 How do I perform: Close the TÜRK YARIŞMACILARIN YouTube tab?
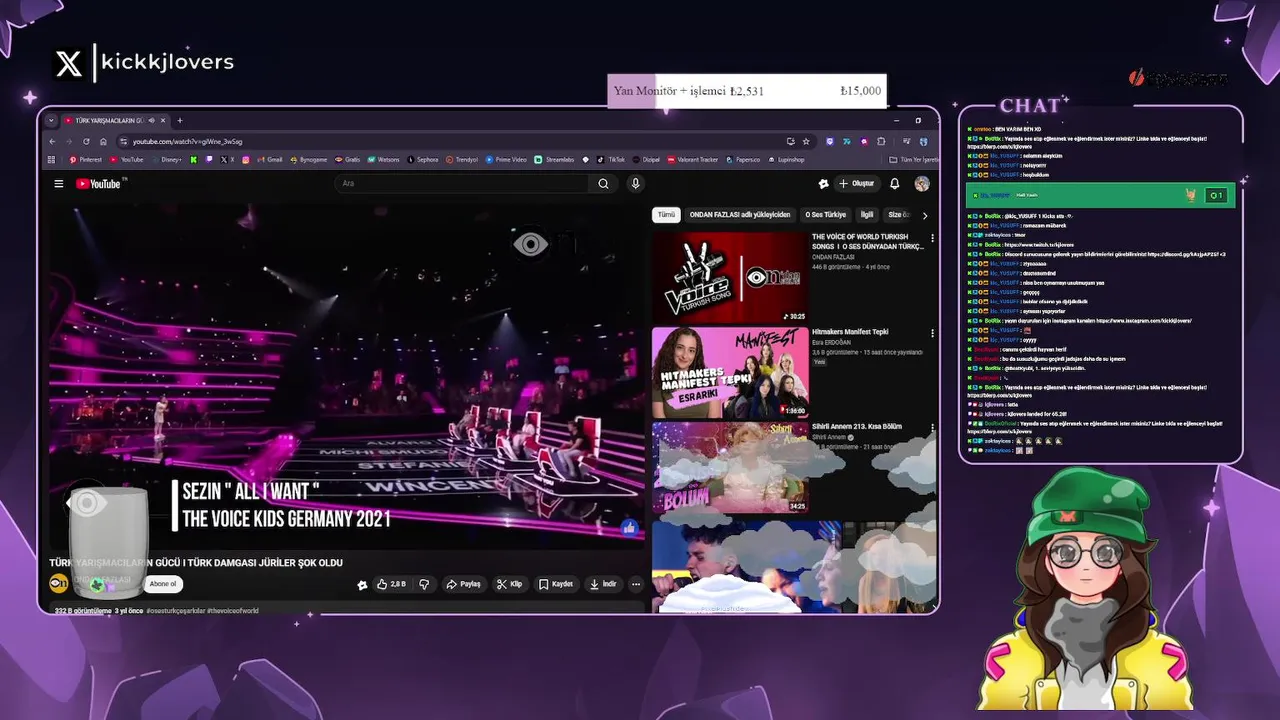[165, 121]
